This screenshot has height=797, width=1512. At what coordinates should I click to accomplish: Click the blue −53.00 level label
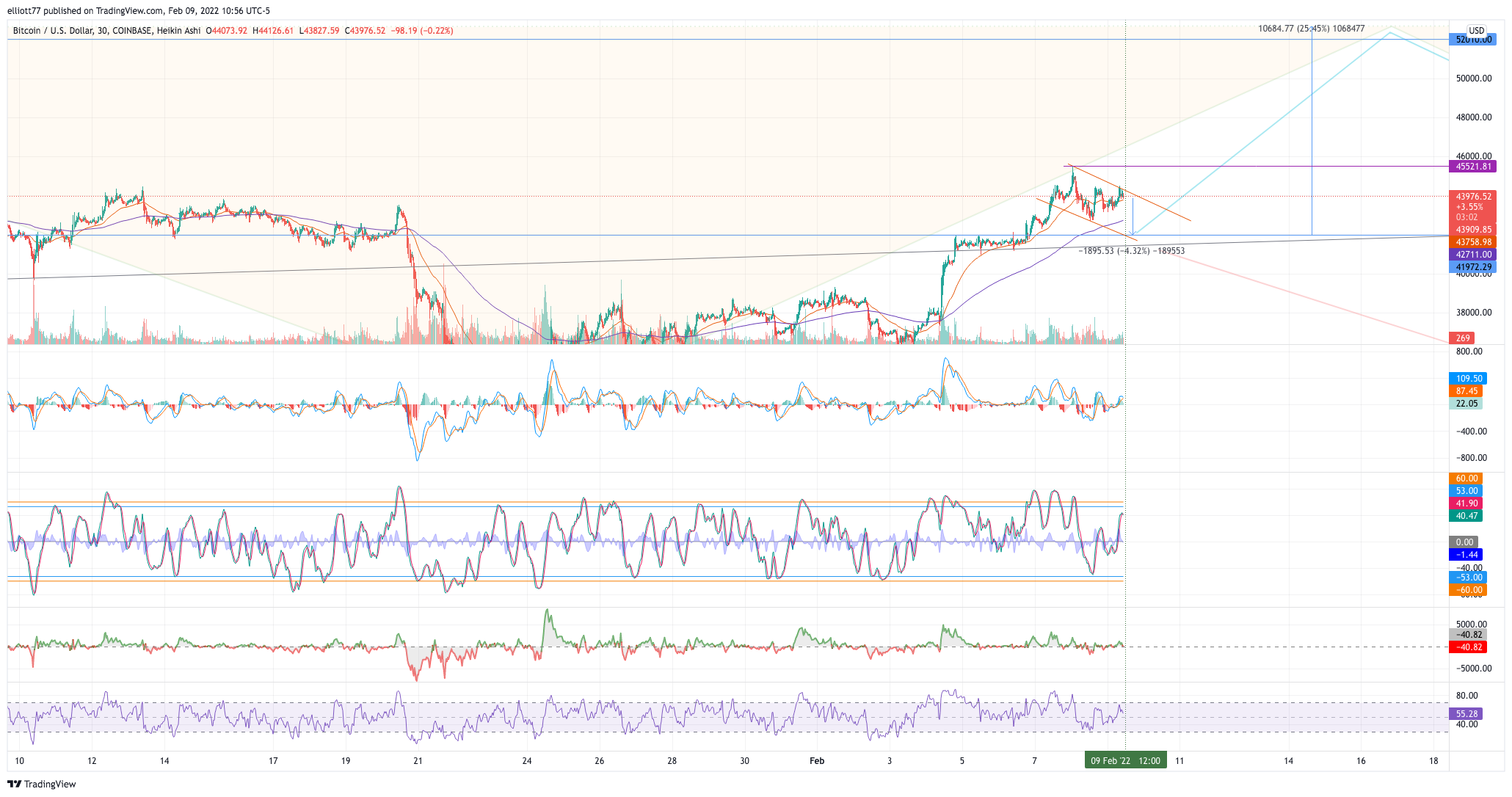click(1468, 578)
